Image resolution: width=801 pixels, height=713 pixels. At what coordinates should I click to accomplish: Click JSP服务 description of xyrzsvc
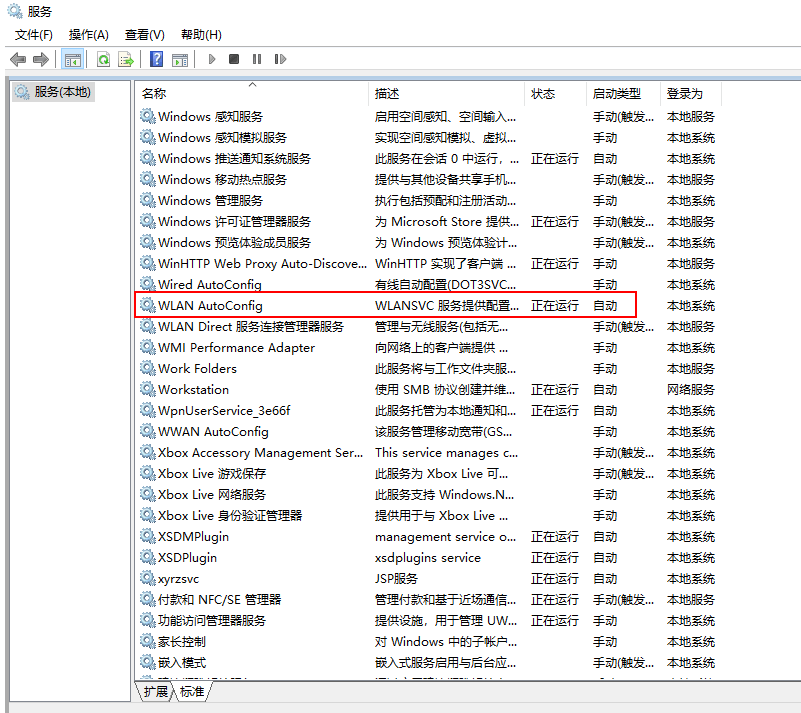[396, 578]
